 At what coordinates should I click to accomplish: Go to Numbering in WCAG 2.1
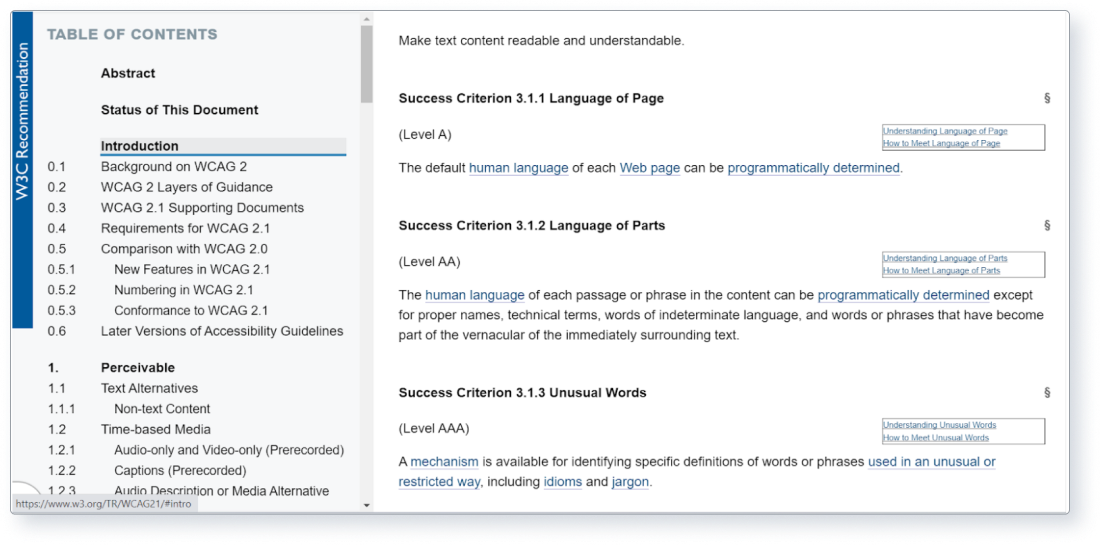(x=184, y=290)
